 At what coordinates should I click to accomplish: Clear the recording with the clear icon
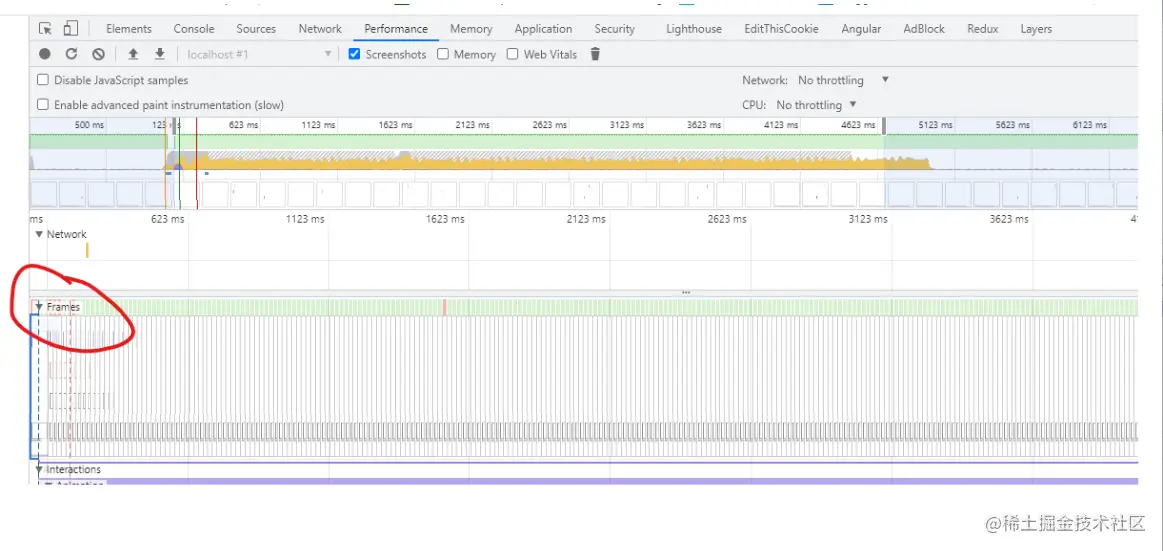98,53
